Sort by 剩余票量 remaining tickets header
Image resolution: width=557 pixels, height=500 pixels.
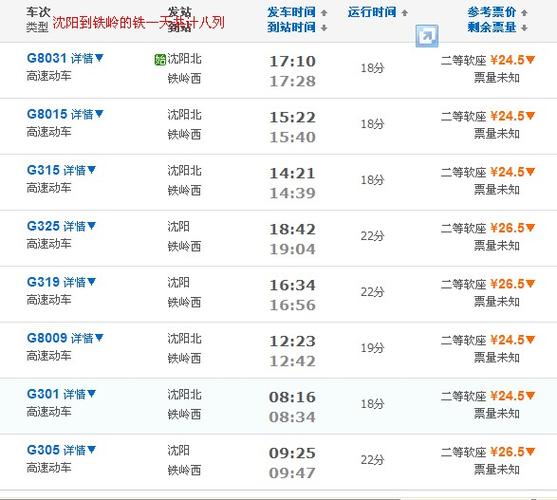[492, 27]
